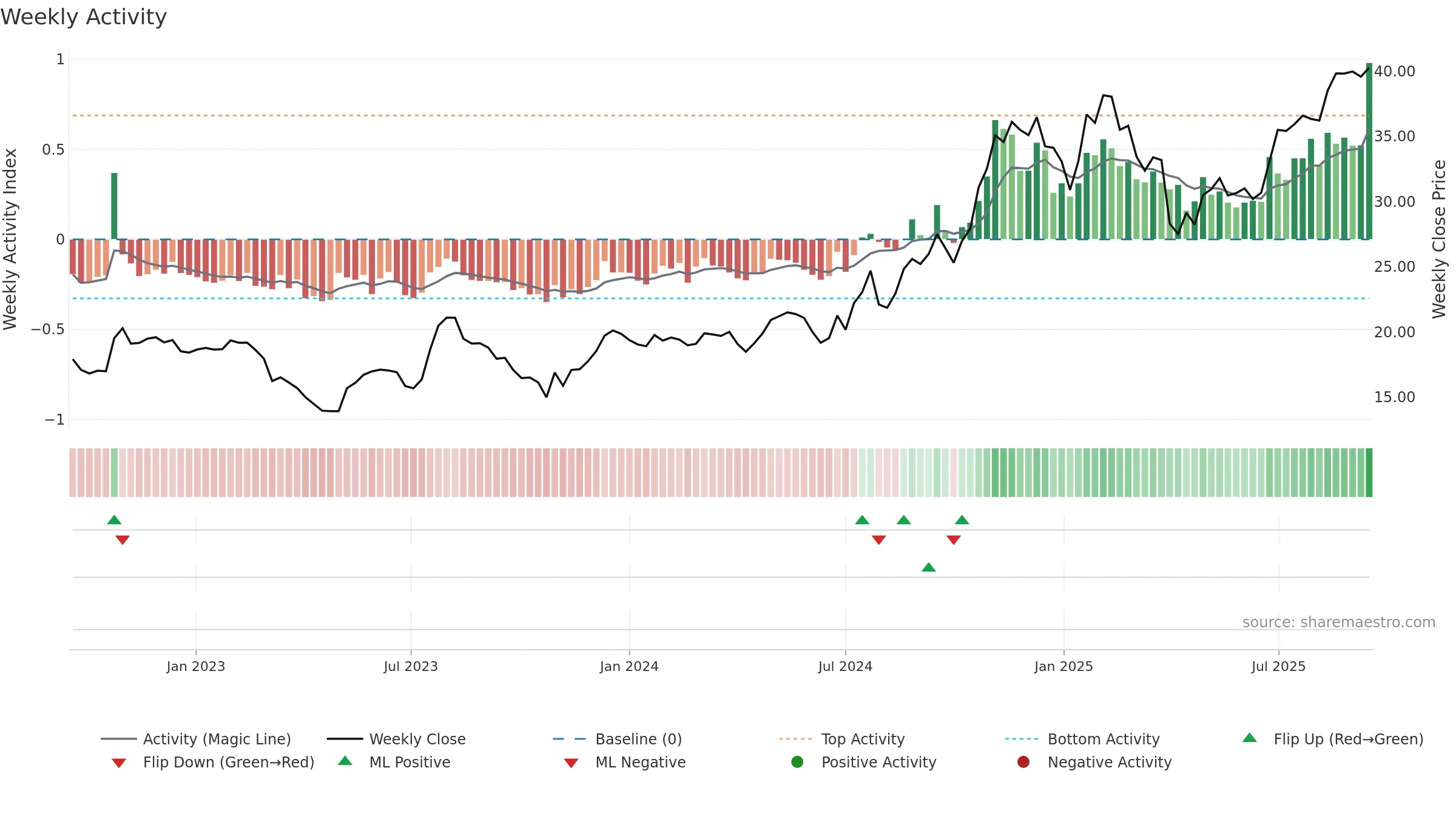Click the 25.00 price axis tick

[x=1394, y=266]
